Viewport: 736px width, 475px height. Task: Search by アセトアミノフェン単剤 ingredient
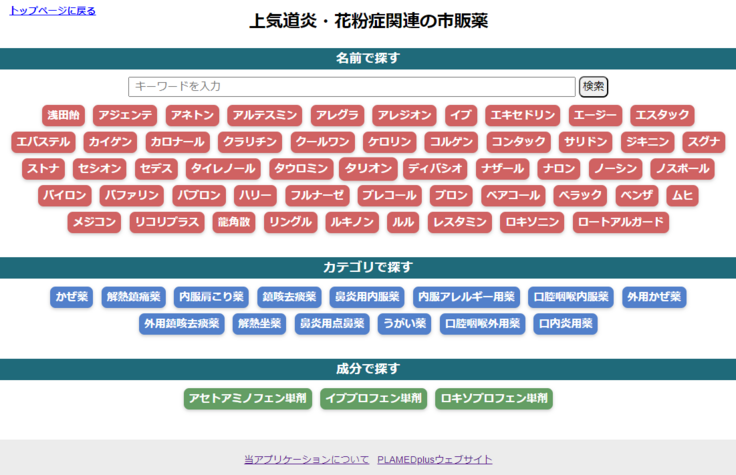coord(248,399)
